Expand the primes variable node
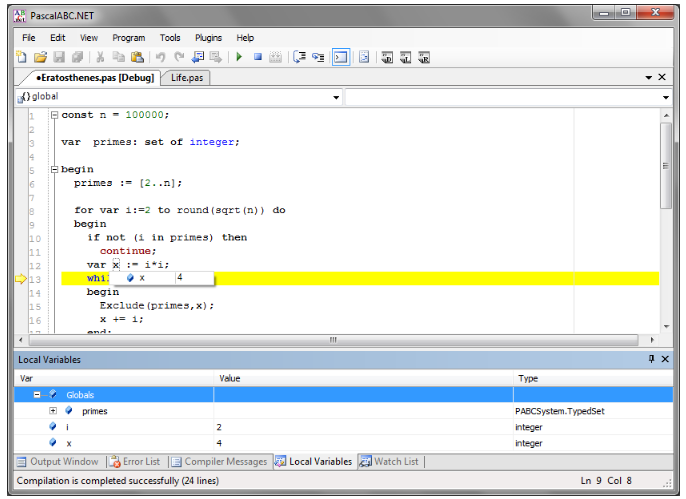686x499 pixels. tap(53, 411)
